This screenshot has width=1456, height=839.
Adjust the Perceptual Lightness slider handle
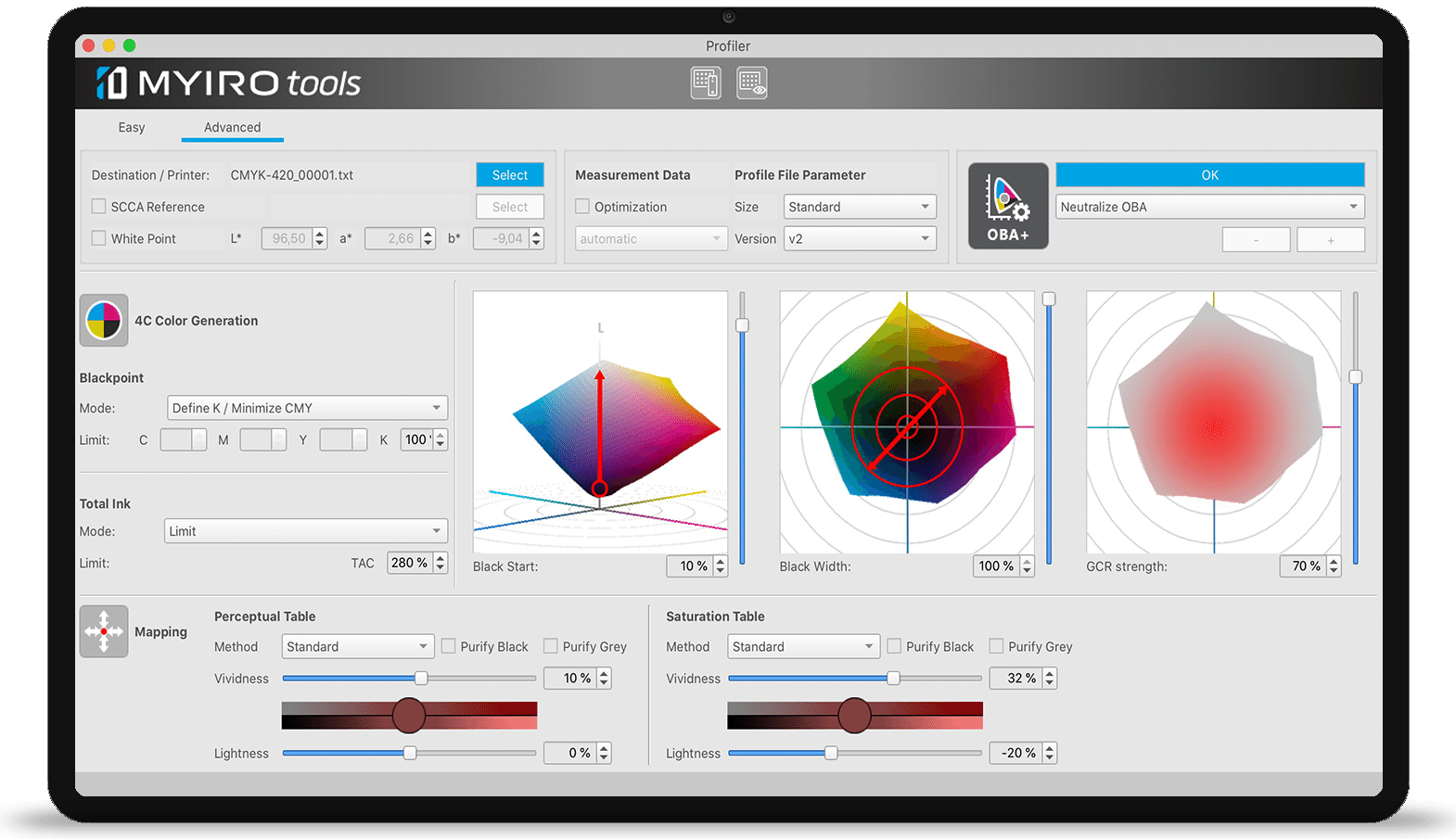pyautogui.click(x=410, y=753)
